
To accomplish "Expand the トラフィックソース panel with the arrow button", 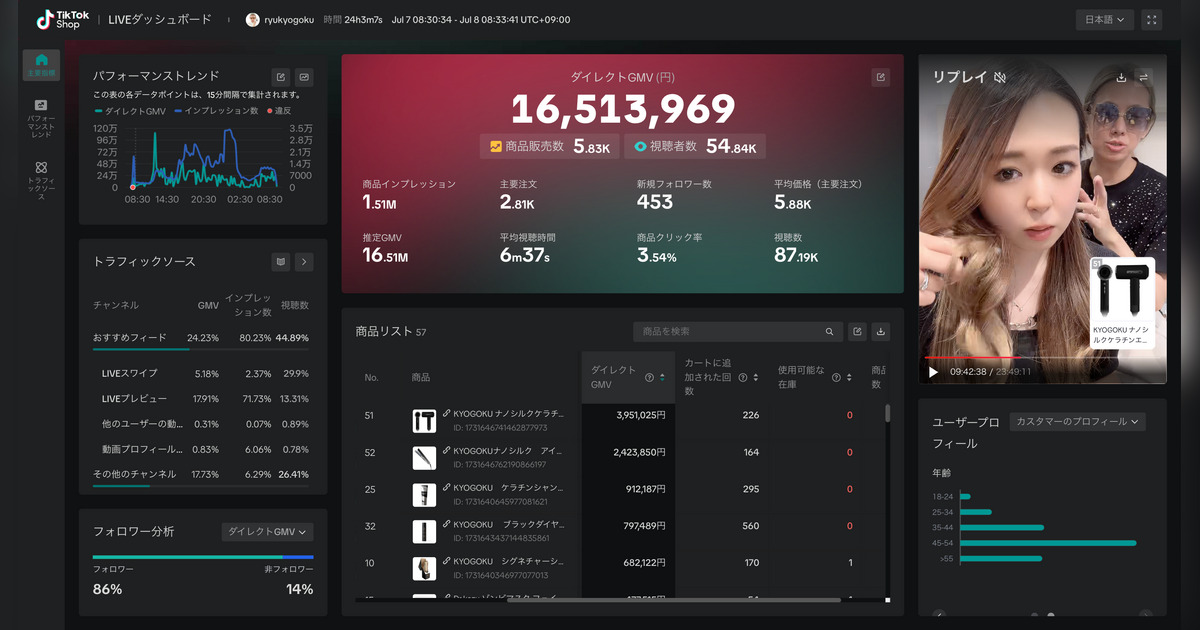I will (304, 262).
